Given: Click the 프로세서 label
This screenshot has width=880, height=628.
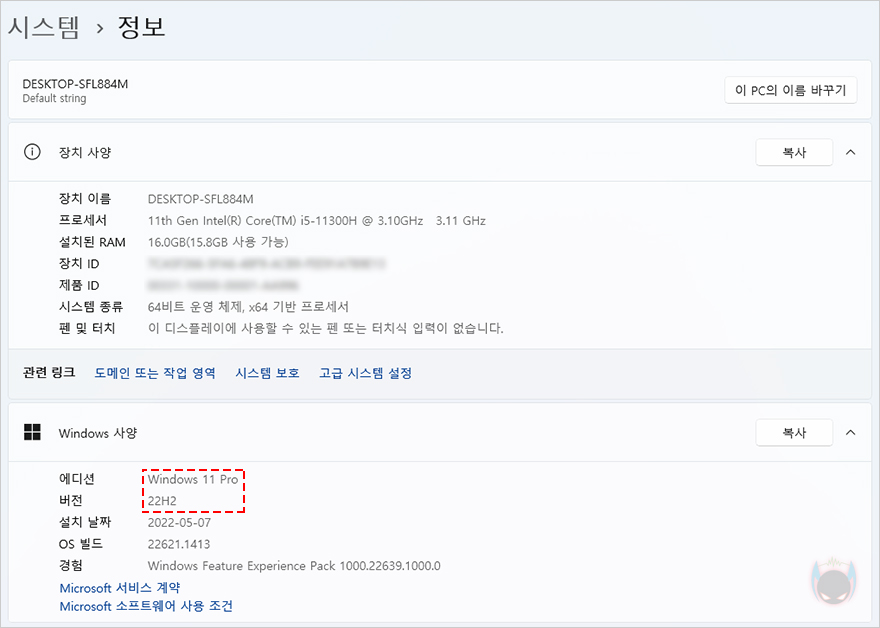Looking at the screenshot, I should click(x=82, y=220).
